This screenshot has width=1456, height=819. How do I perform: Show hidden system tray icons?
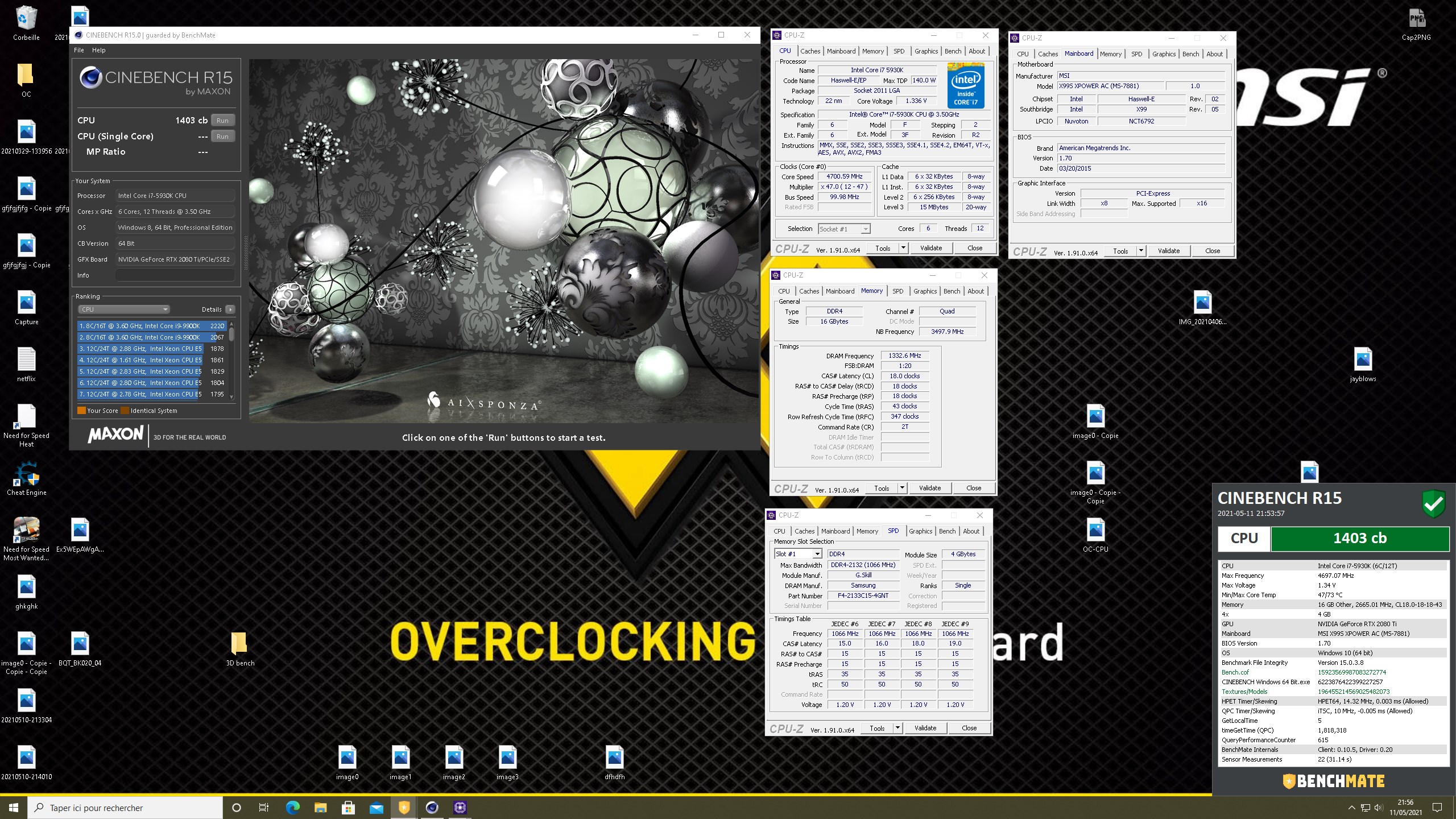[1351, 808]
